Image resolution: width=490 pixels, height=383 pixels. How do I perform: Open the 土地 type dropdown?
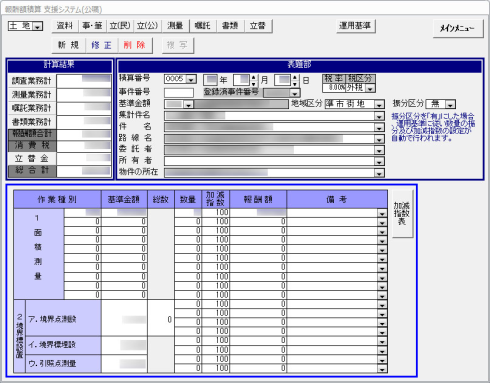point(38,26)
